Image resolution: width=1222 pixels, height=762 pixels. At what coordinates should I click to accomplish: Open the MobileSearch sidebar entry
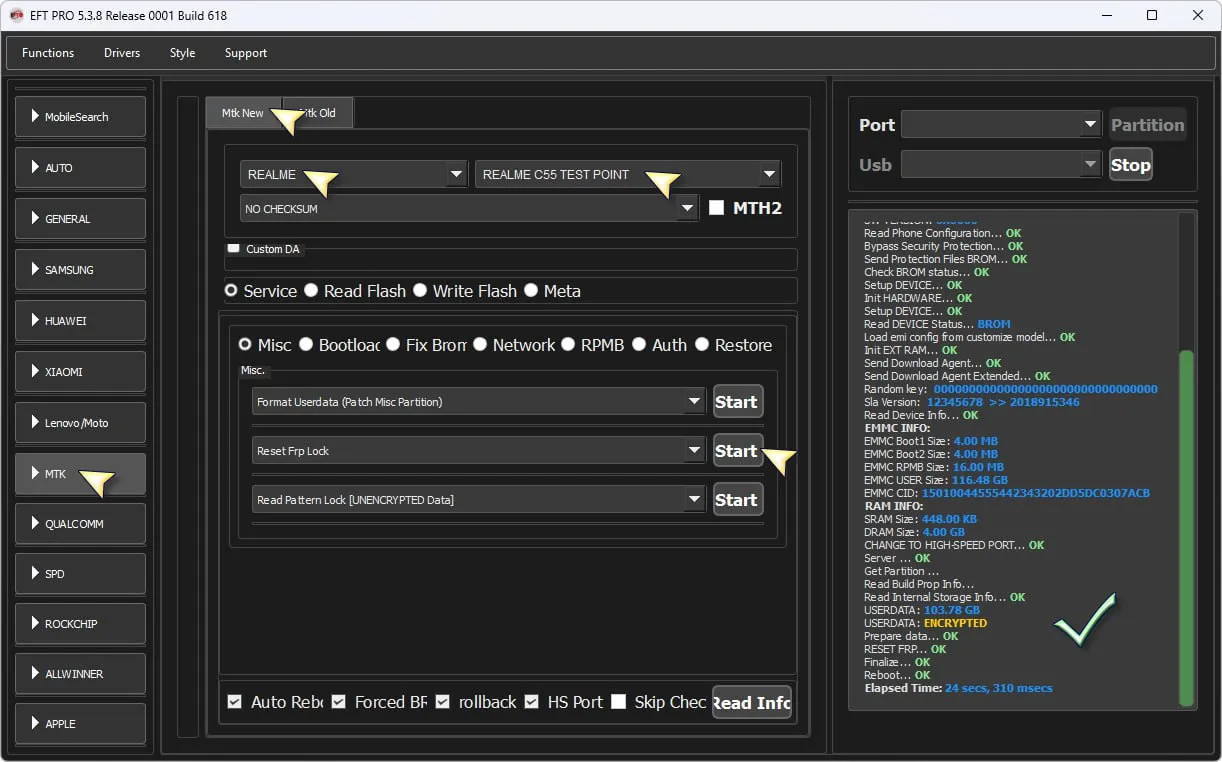80,117
